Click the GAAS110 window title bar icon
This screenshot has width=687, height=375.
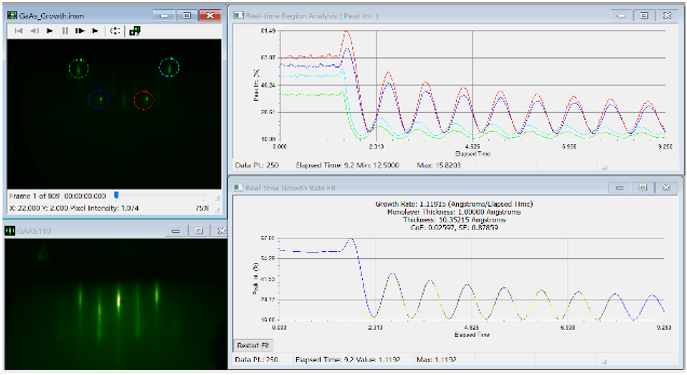coord(10,231)
